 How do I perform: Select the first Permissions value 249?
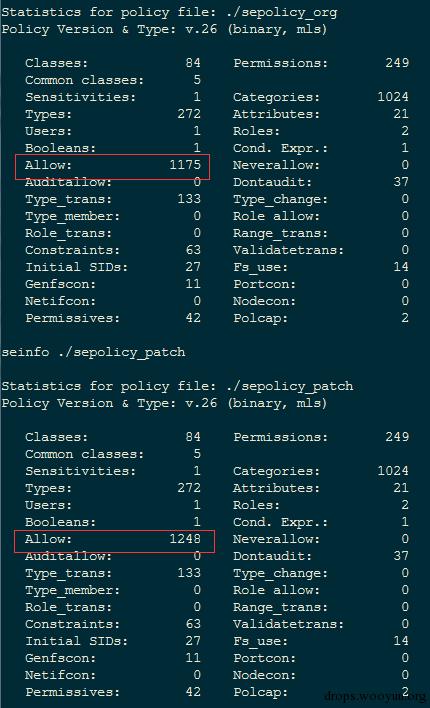pyautogui.click(x=397, y=63)
